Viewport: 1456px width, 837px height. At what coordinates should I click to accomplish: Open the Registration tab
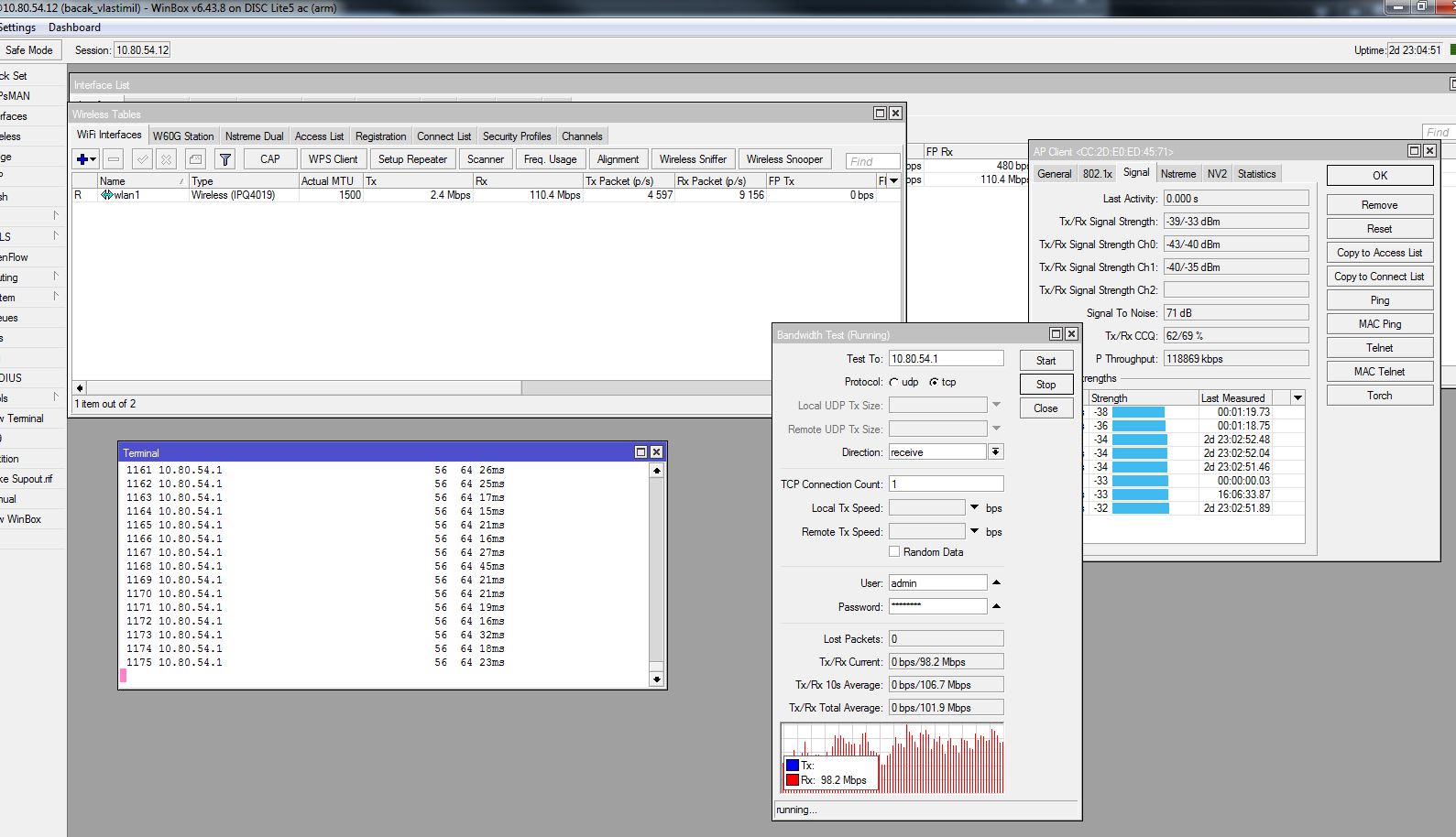380,136
